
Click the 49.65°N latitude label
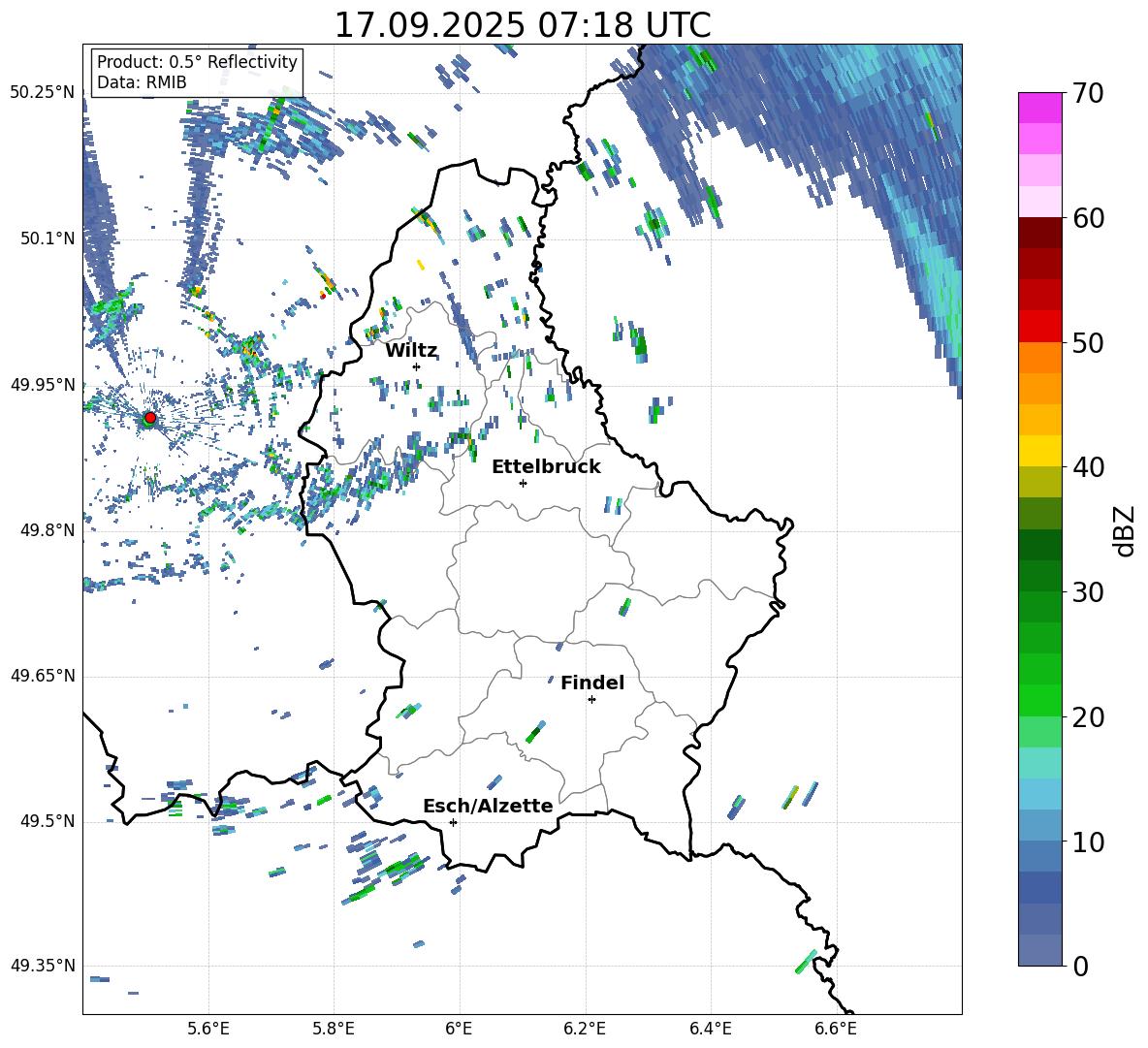pyautogui.click(x=43, y=675)
